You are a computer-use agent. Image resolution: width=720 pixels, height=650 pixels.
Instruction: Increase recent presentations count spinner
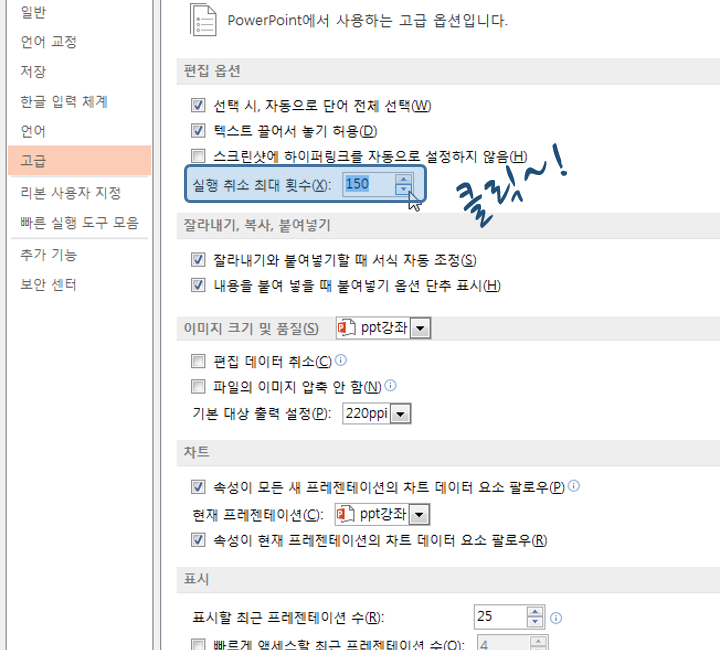point(535,612)
